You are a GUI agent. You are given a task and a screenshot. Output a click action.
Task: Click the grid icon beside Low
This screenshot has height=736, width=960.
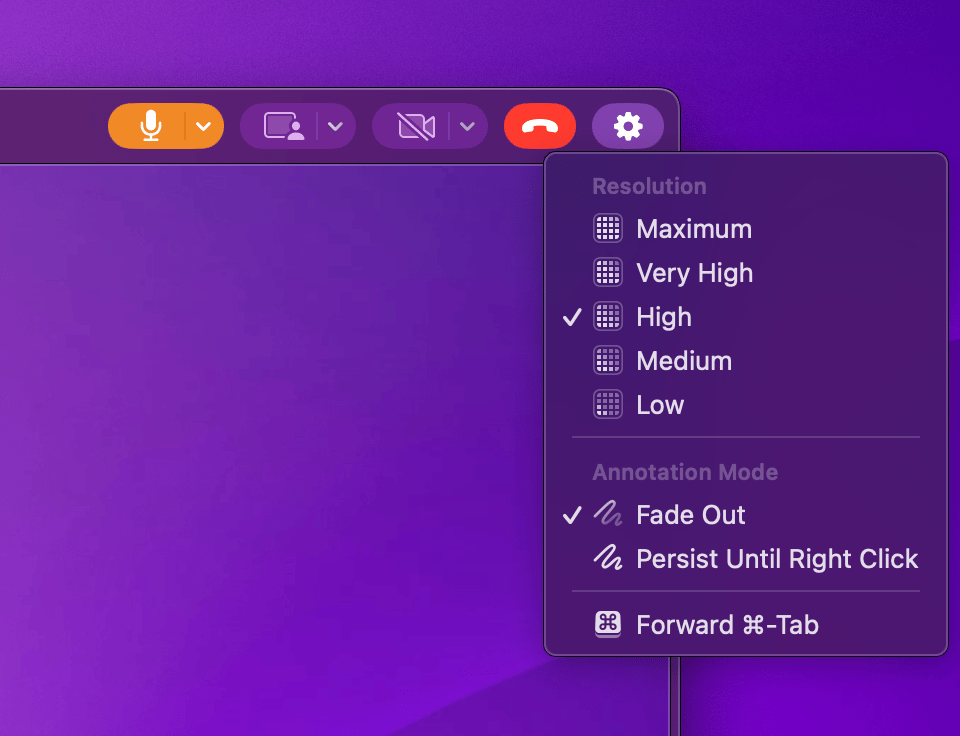(x=608, y=404)
